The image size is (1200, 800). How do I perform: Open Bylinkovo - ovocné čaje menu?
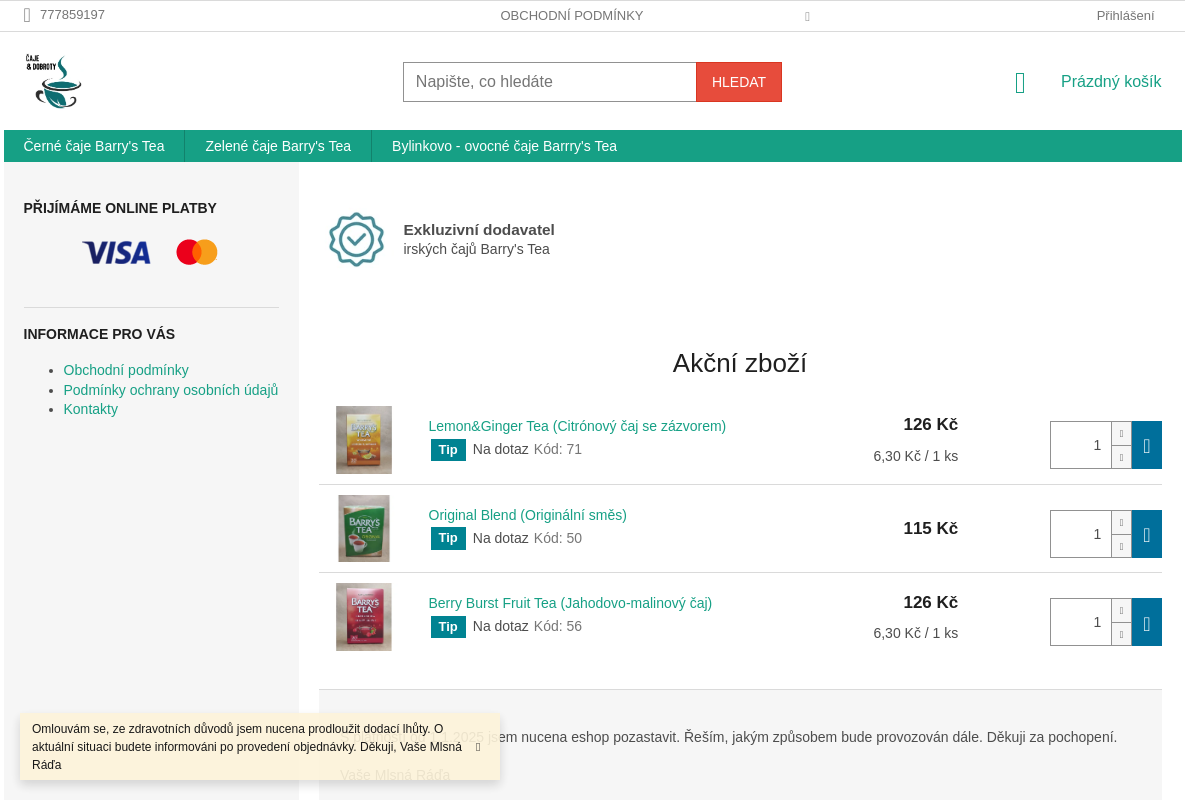pos(504,146)
